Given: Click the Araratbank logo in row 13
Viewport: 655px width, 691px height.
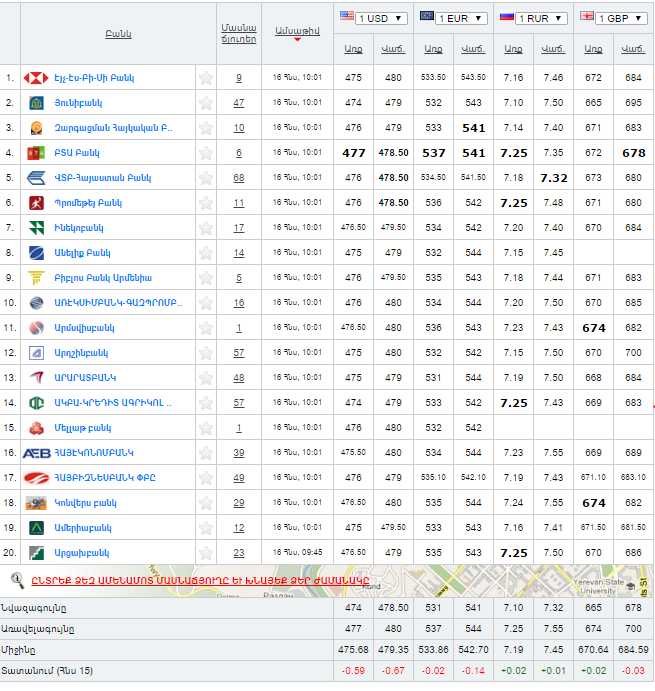Looking at the screenshot, I should click(x=36, y=378).
